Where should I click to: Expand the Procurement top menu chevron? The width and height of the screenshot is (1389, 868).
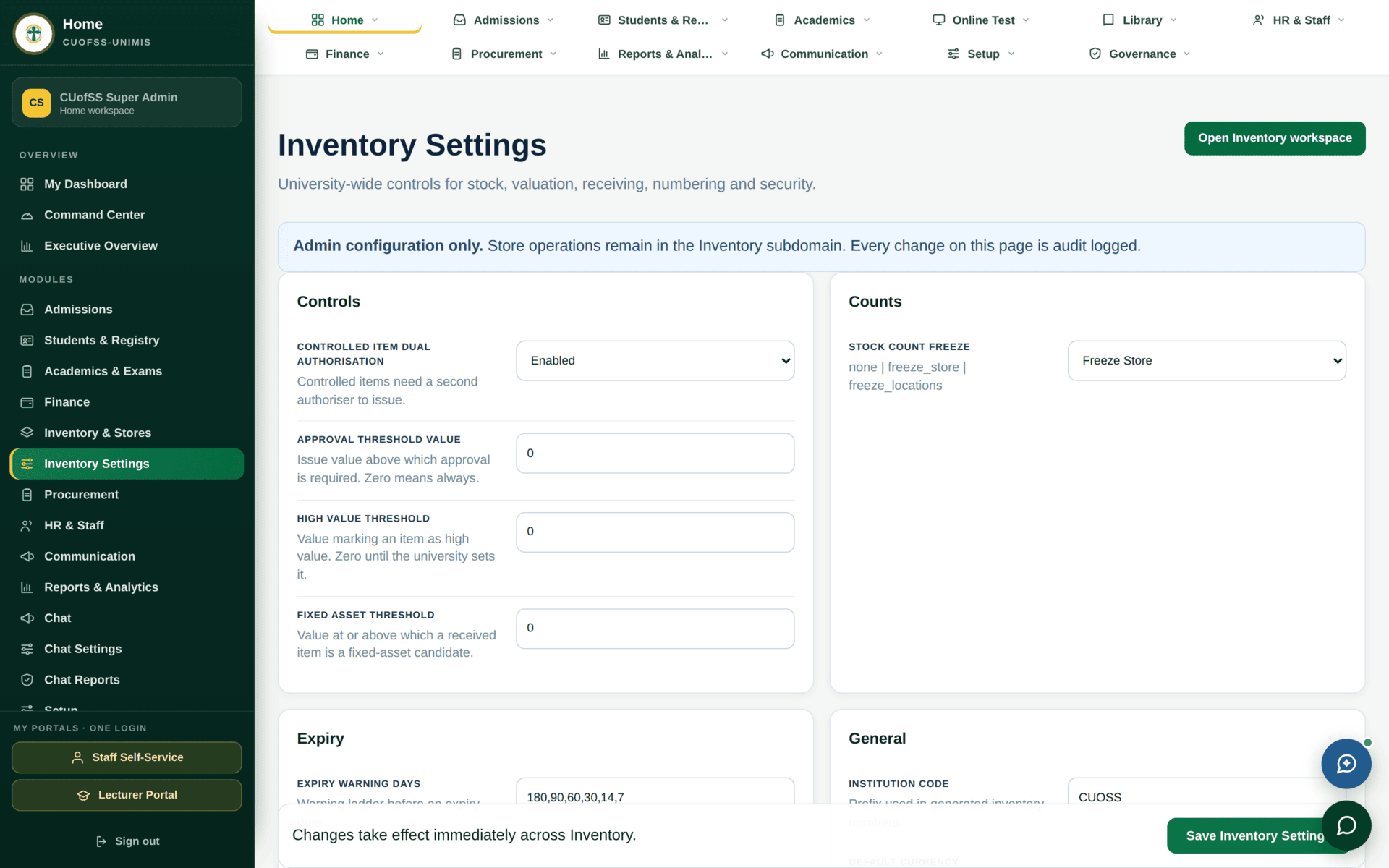click(x=553, y=54)
